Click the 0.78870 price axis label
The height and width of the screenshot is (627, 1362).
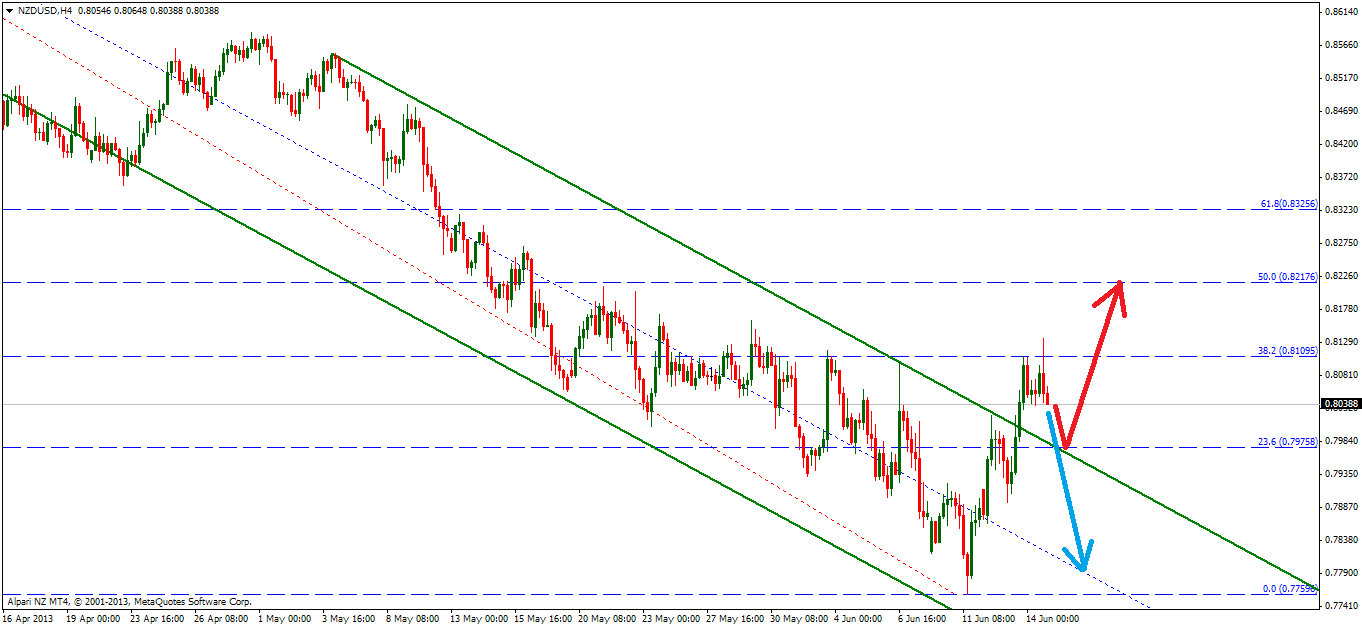pyautogui.click(x=1339, y=507)
